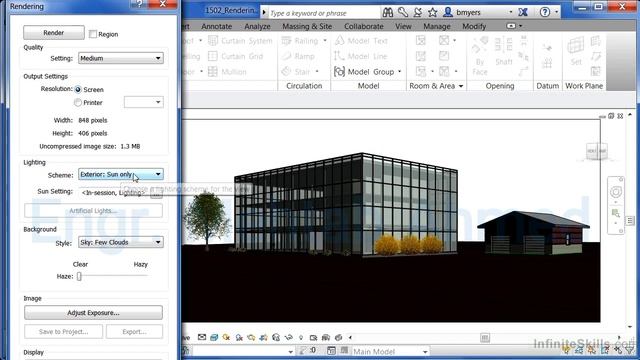The width and height of the screenshot is (640, 360).
Task: Open the Sun Setting browse button
Action: click(x=156, y=194)
